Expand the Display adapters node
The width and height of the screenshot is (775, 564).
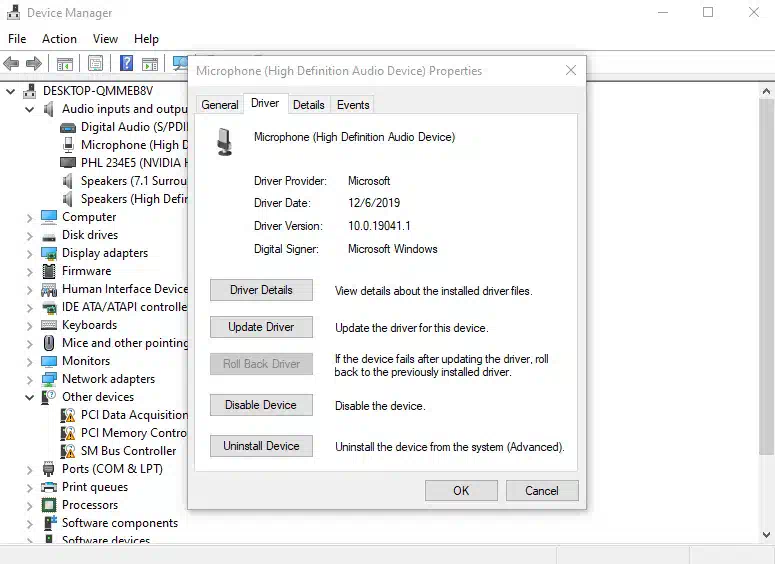click(30, 254)
